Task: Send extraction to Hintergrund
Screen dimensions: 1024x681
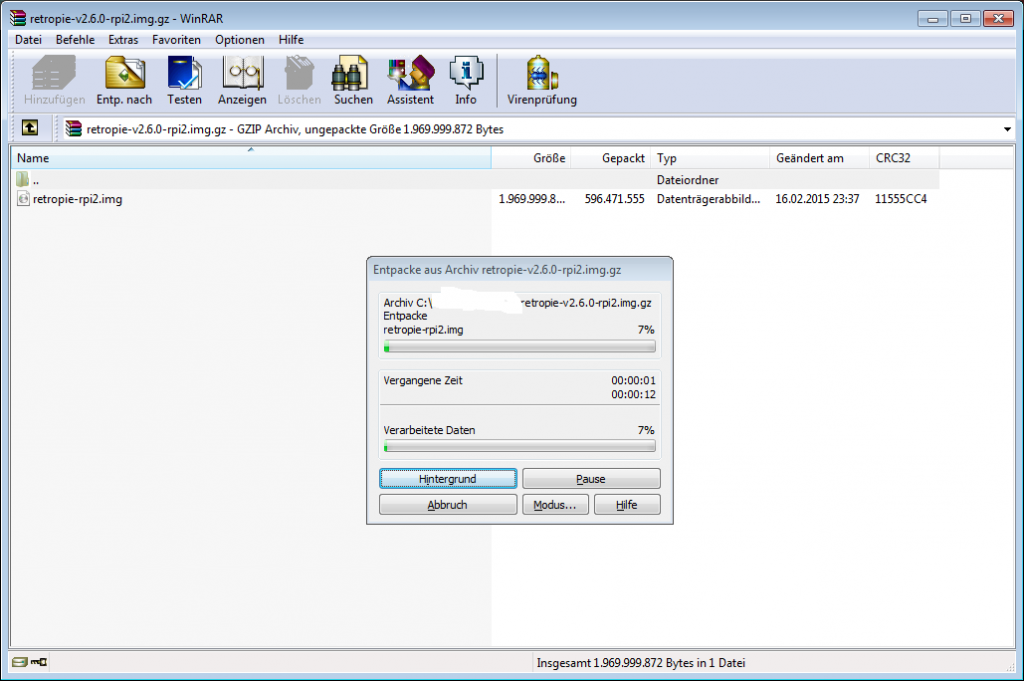Action: tap(447, 478)
